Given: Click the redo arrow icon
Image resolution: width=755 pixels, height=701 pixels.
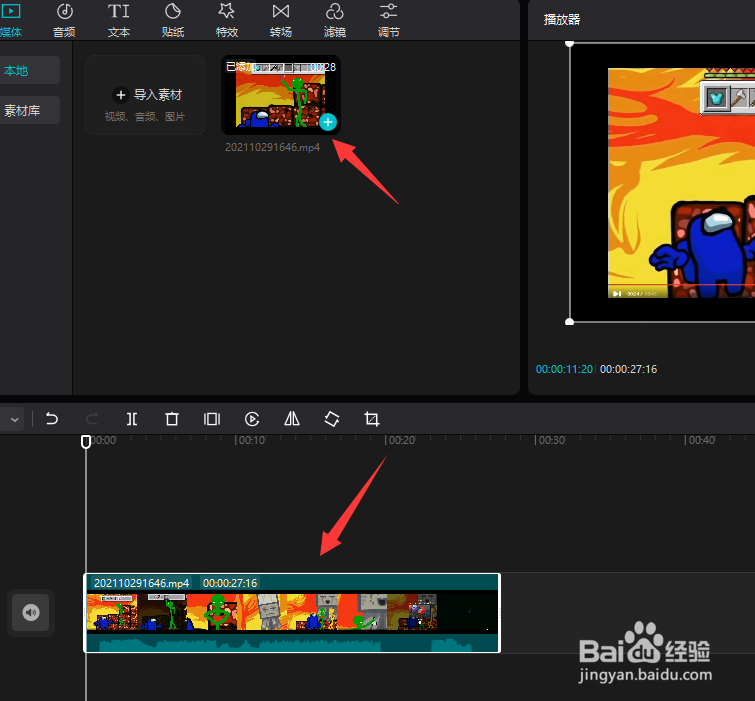Looking at the screenshot, I should tap(92, 419).
